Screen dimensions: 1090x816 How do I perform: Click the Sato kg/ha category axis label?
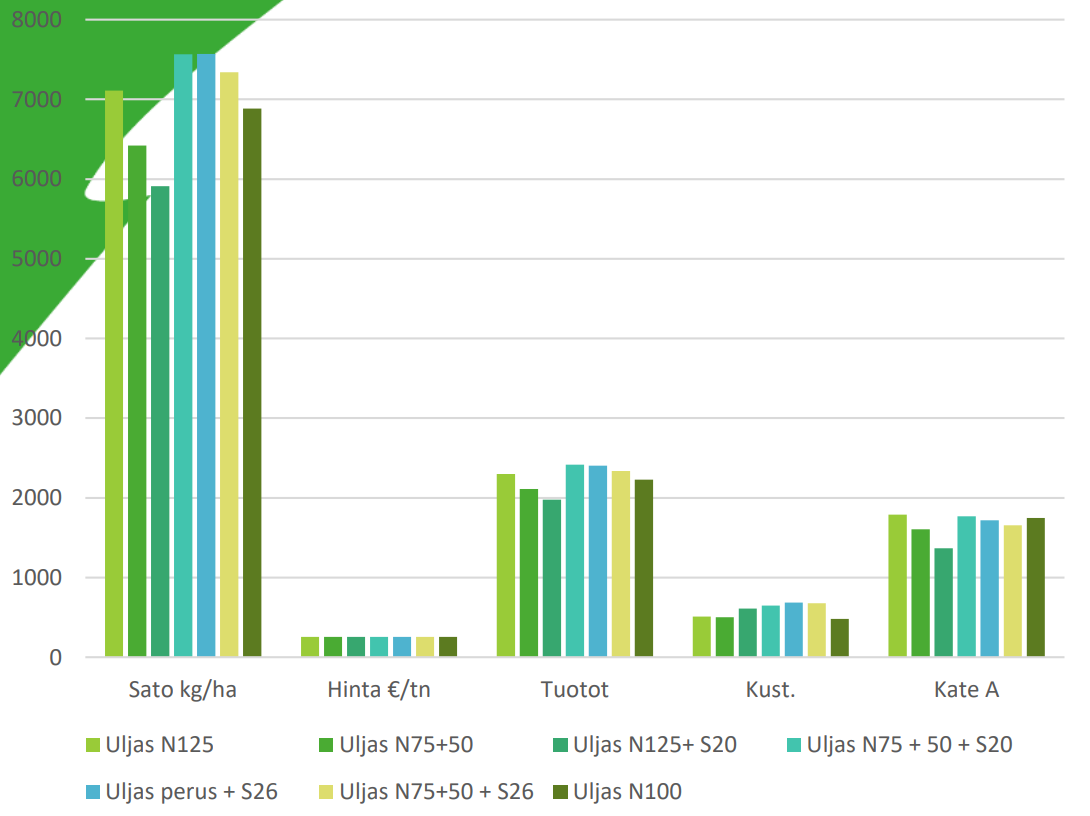point(183,690)
